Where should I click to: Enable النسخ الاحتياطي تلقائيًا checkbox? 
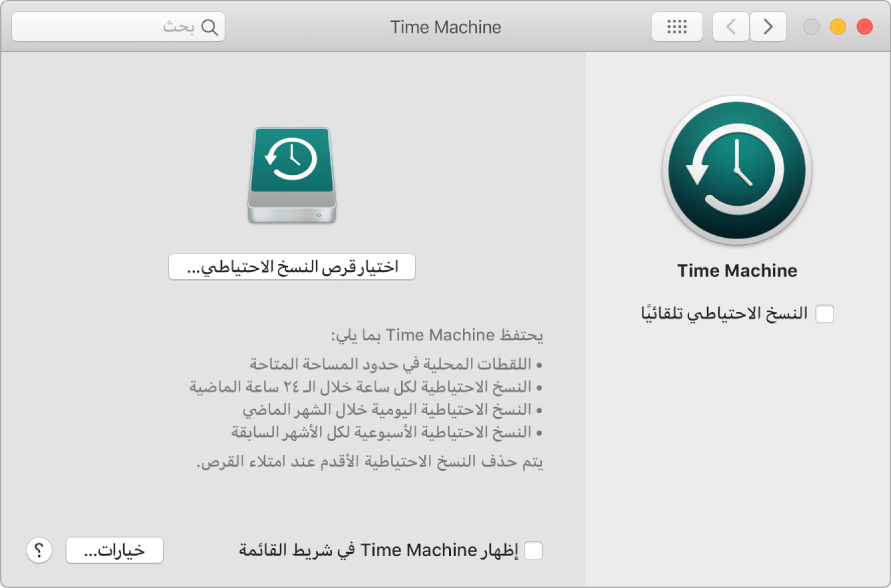(x=825, y=313)
